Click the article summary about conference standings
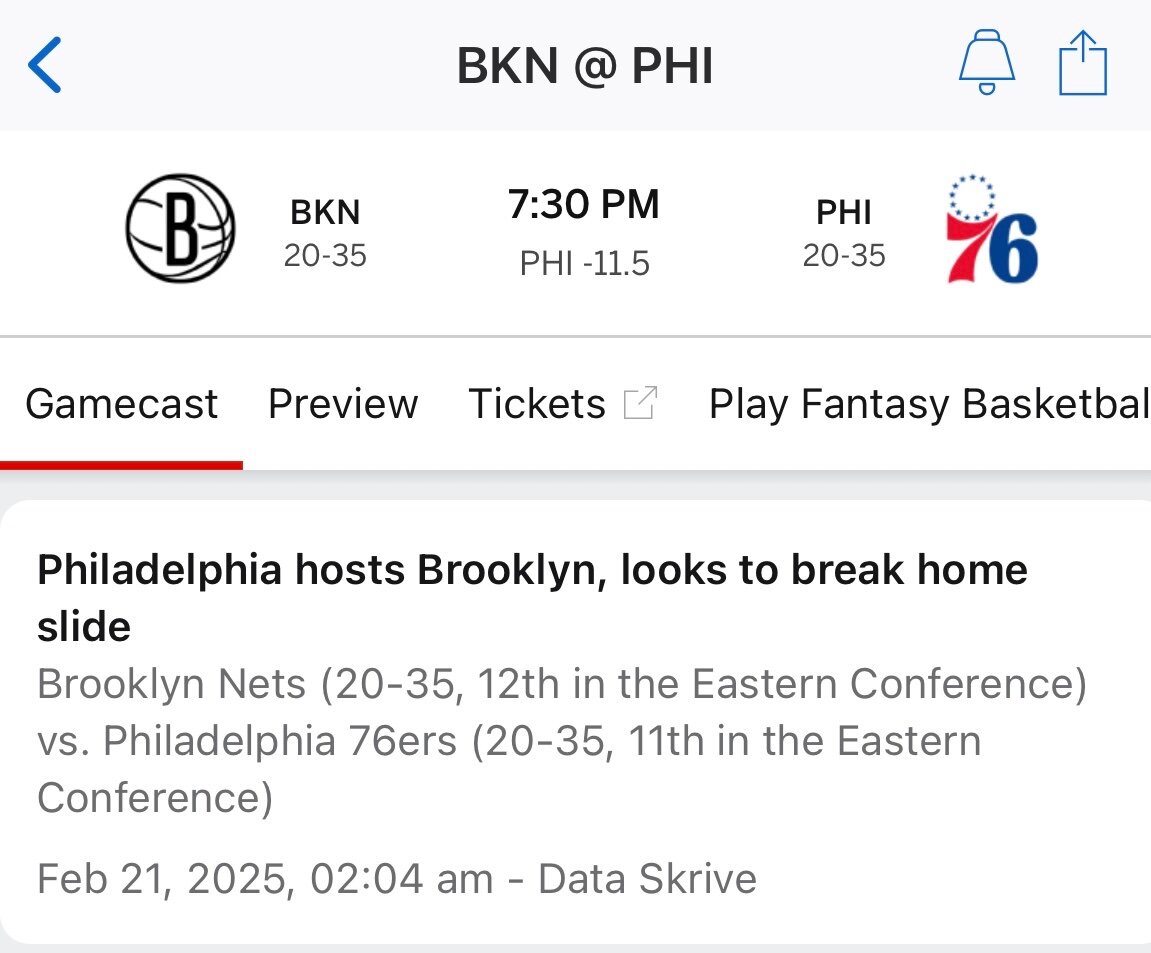This screenshot has height=953, width=1151. (560, 741)
